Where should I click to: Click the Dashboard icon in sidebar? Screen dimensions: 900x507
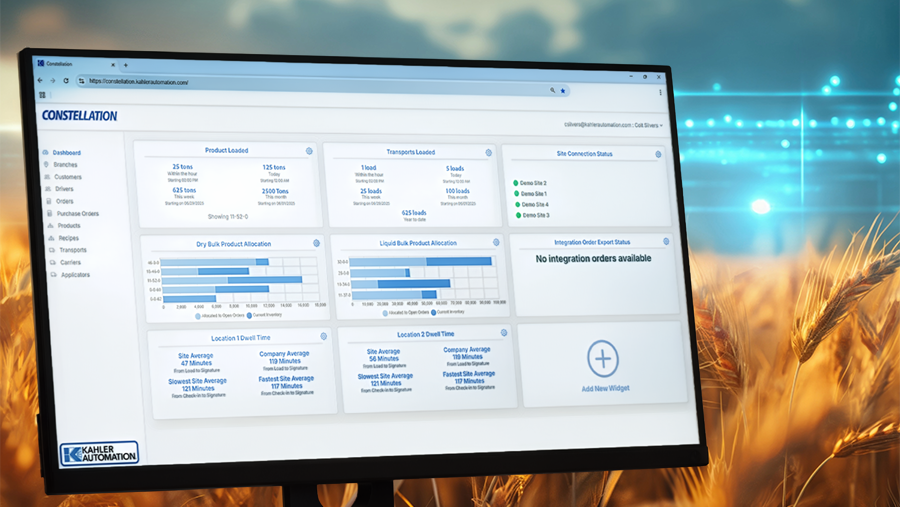[x=45, y=152]
